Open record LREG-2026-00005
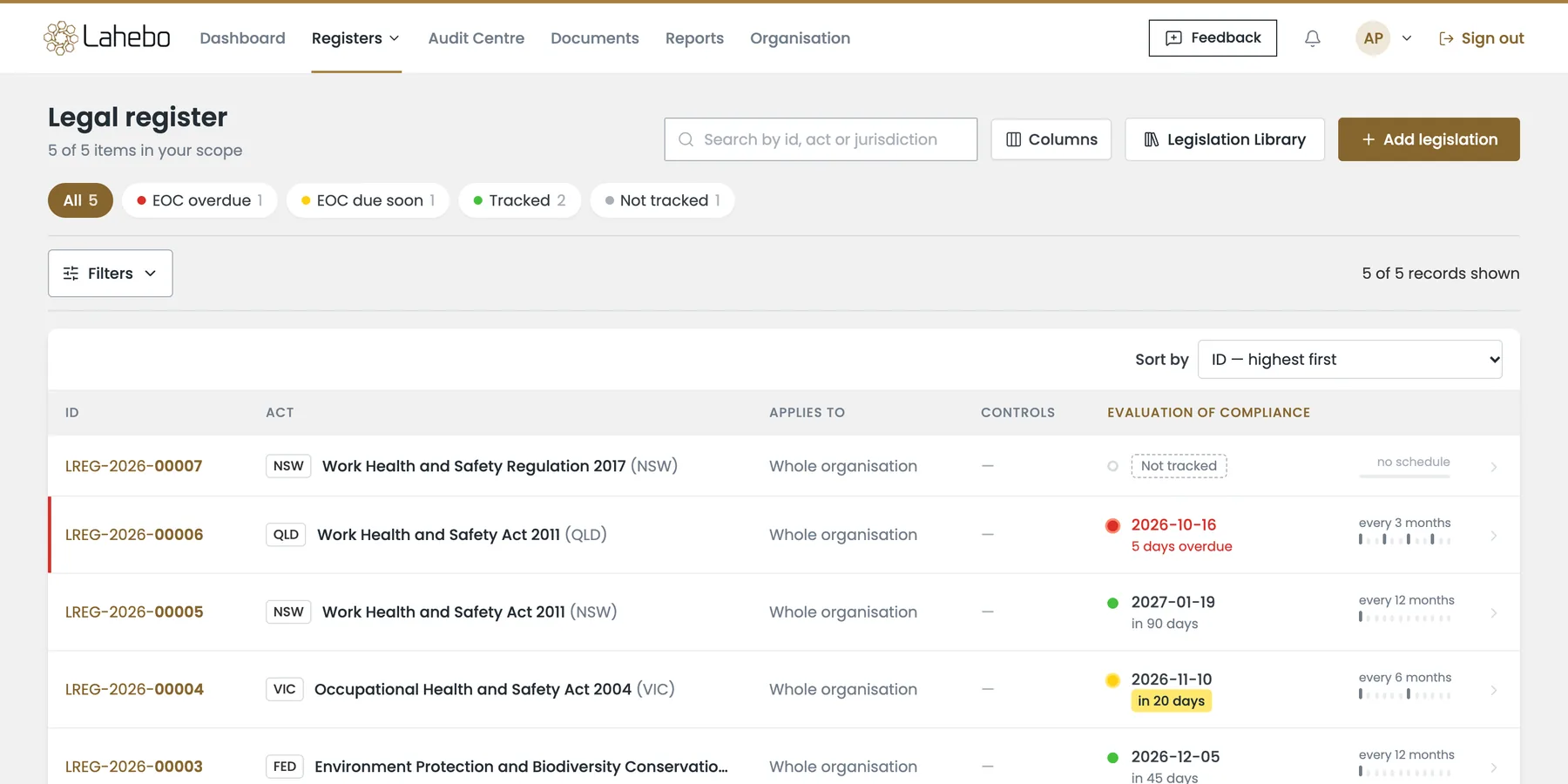The width and height of the screenshot is (1568, 784). 134,612
